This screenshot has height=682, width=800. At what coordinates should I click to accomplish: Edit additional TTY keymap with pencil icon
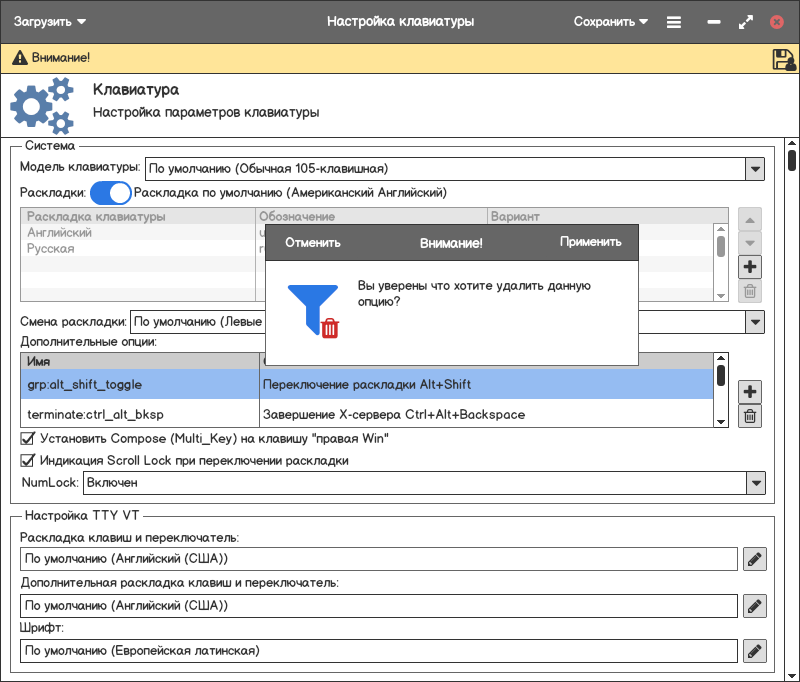(755, 605)
